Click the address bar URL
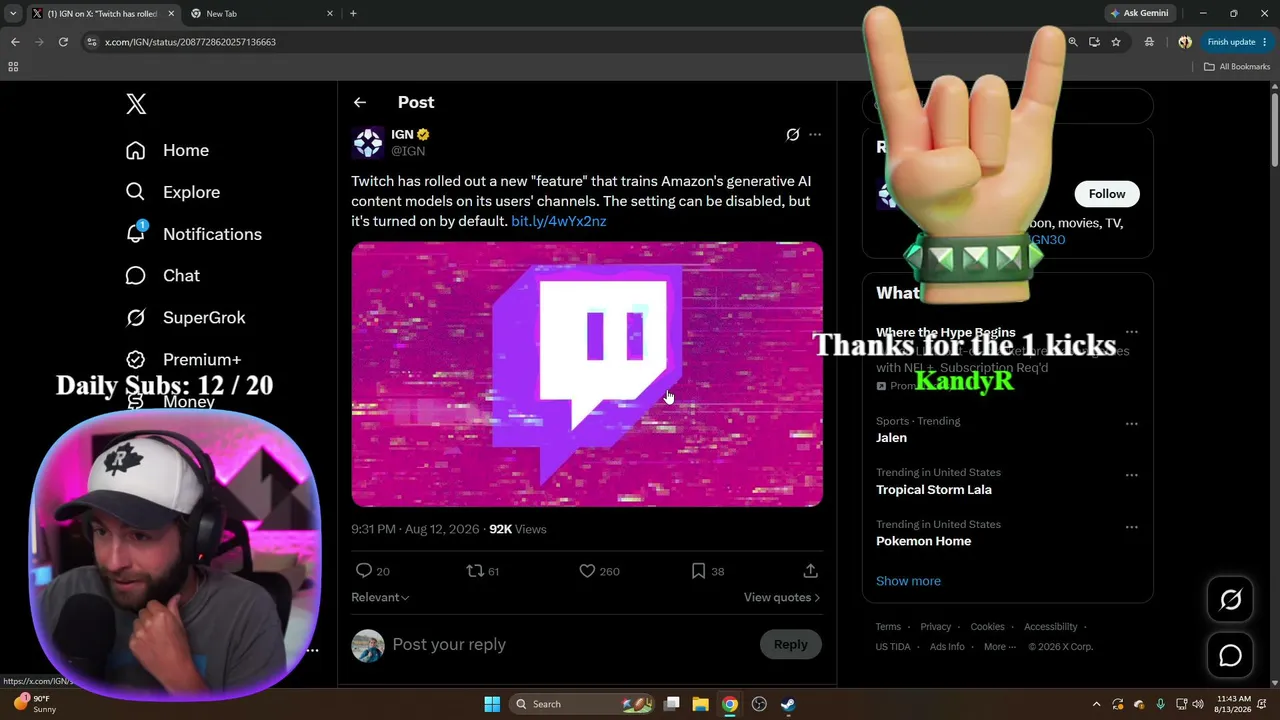 click(190, 42)
